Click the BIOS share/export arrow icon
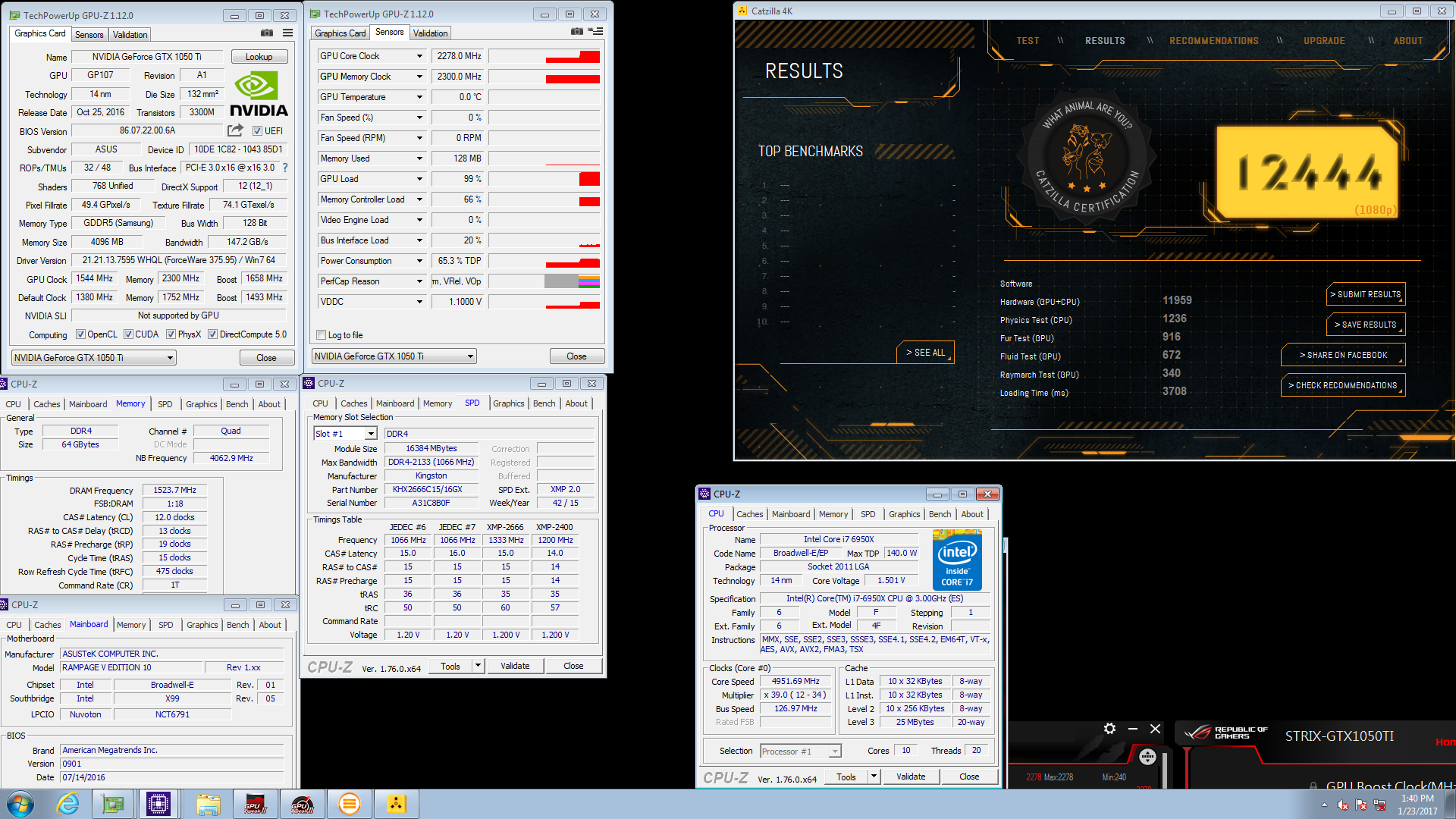 point(236,130)
